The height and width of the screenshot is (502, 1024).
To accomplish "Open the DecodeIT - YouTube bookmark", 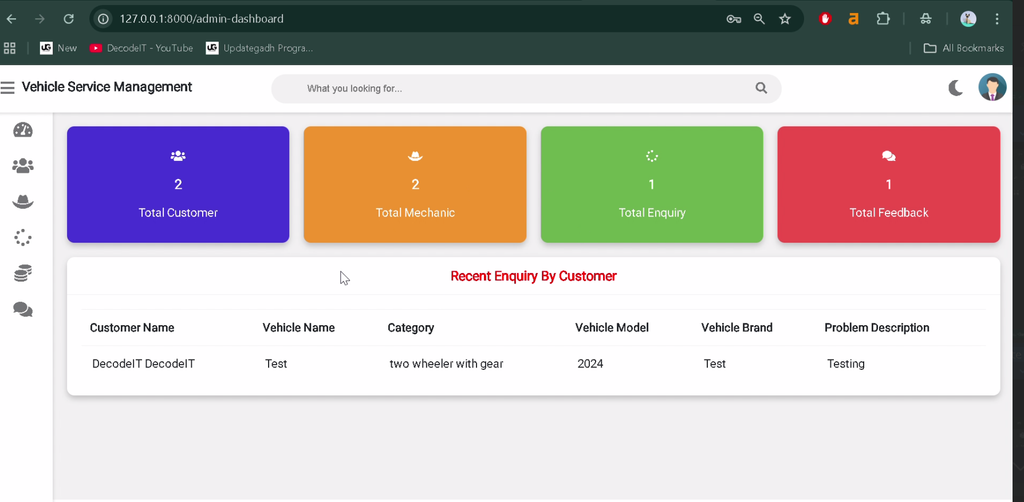I will (x=141, y=48).
